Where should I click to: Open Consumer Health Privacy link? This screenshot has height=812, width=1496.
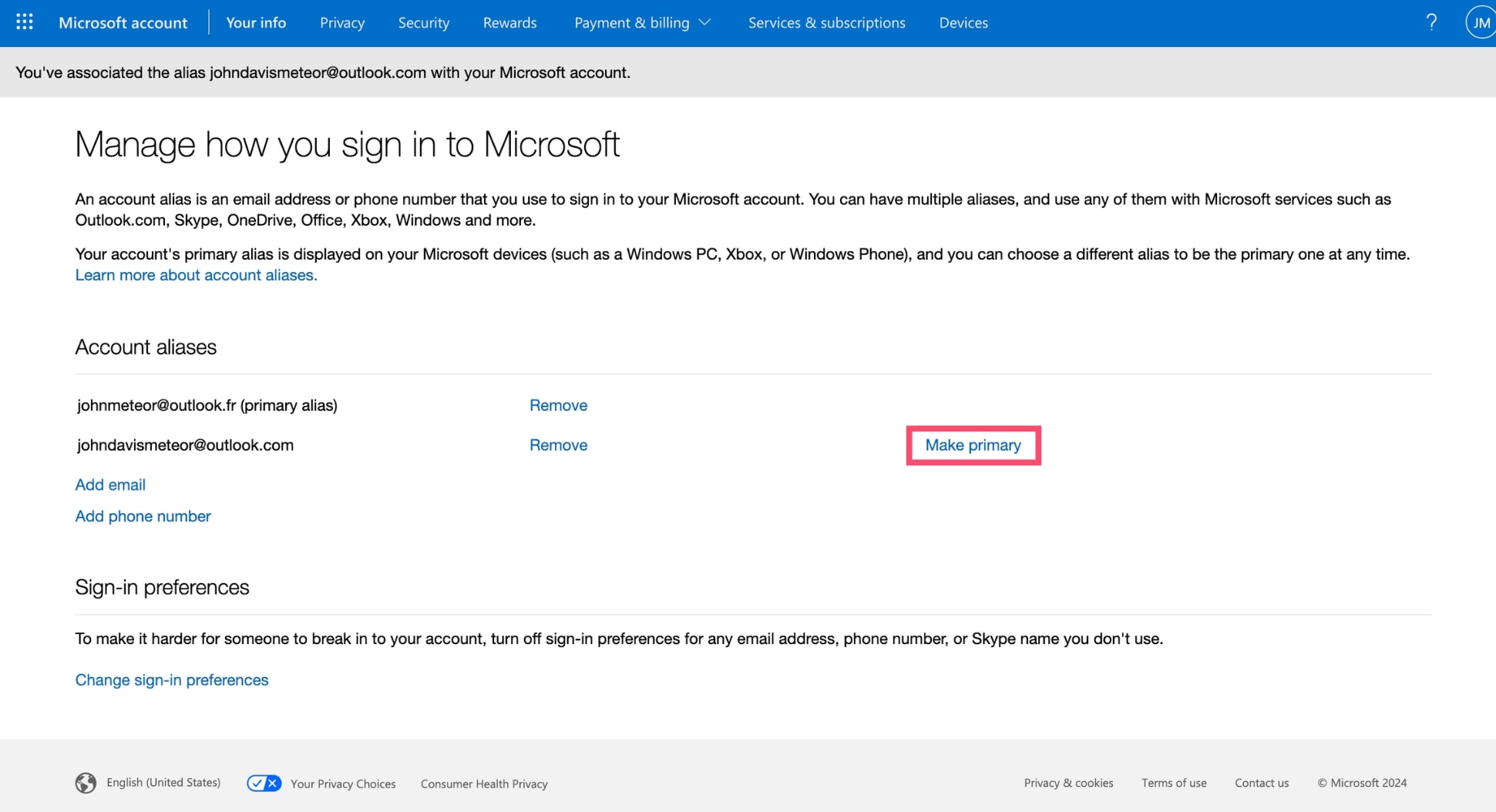pyautogui.click(x=484, y=783)
